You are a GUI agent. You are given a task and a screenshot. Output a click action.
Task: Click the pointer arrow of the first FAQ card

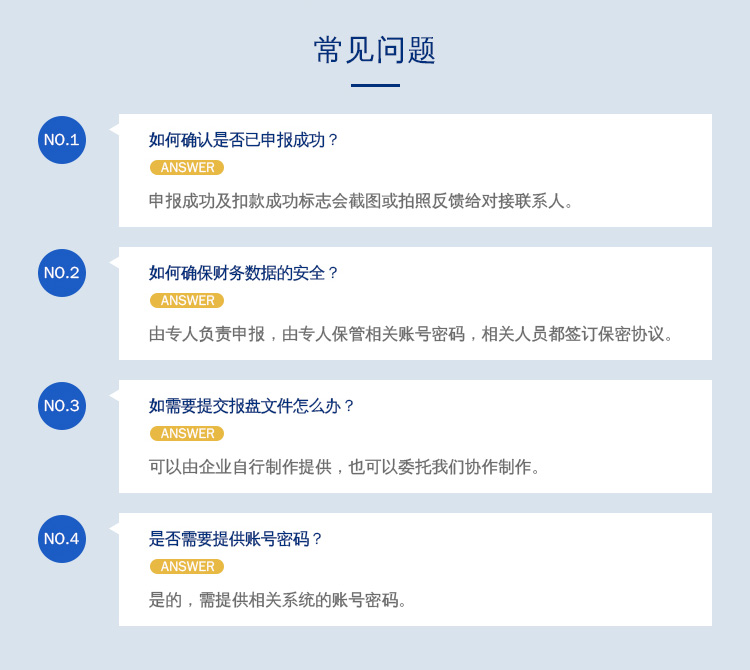114,129
